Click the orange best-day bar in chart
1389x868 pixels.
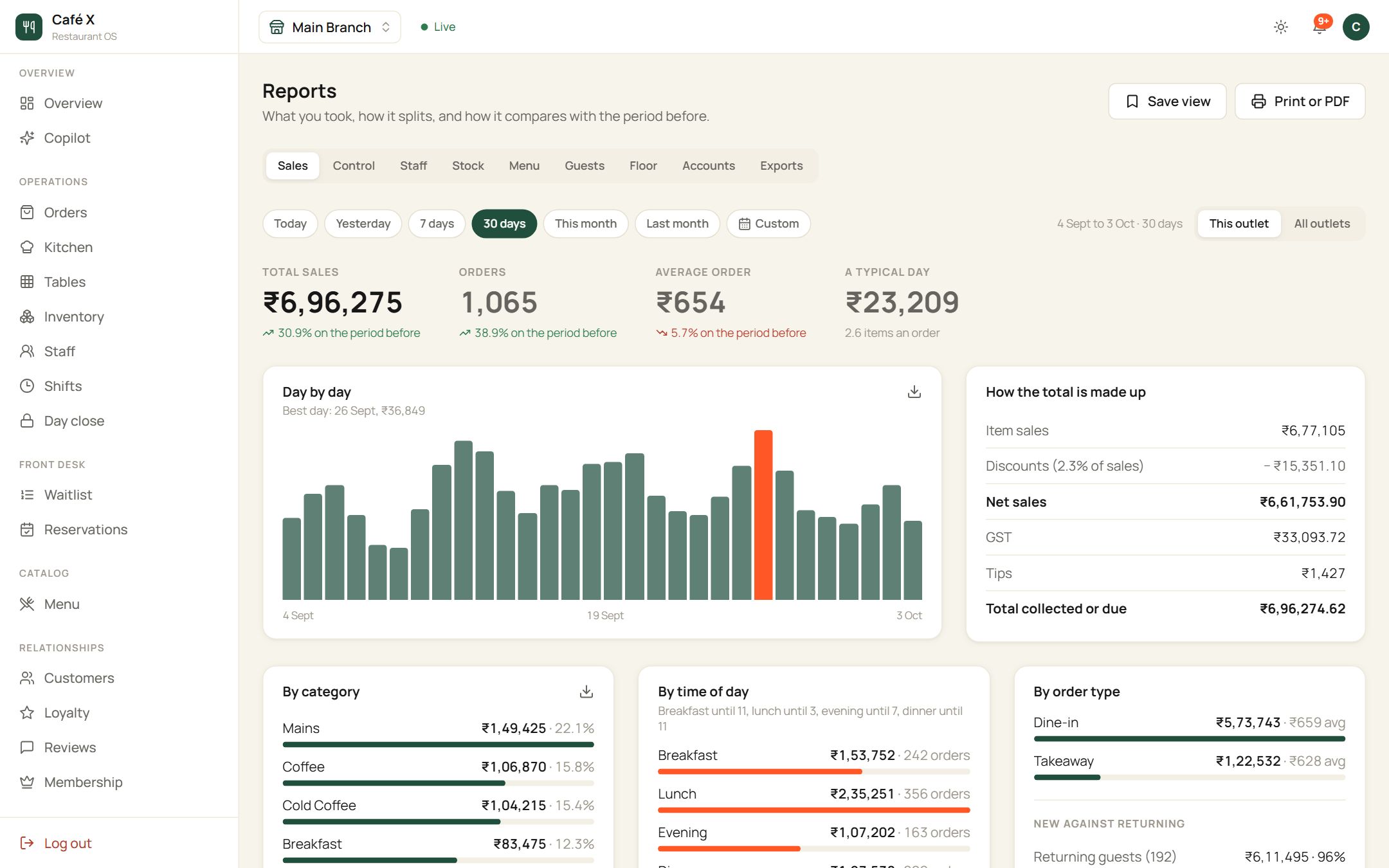point(763,515)
